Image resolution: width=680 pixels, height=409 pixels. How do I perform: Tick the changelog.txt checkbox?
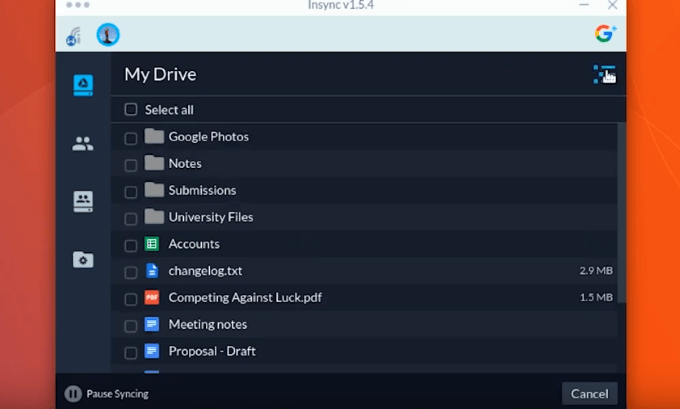tap(131, 273)
